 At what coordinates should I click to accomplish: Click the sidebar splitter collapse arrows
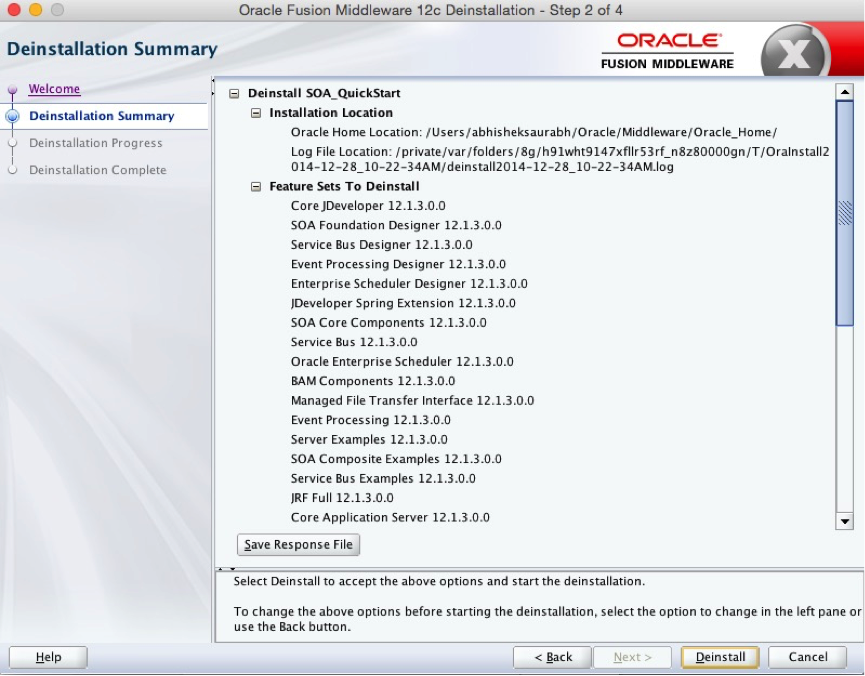(213, 87)
